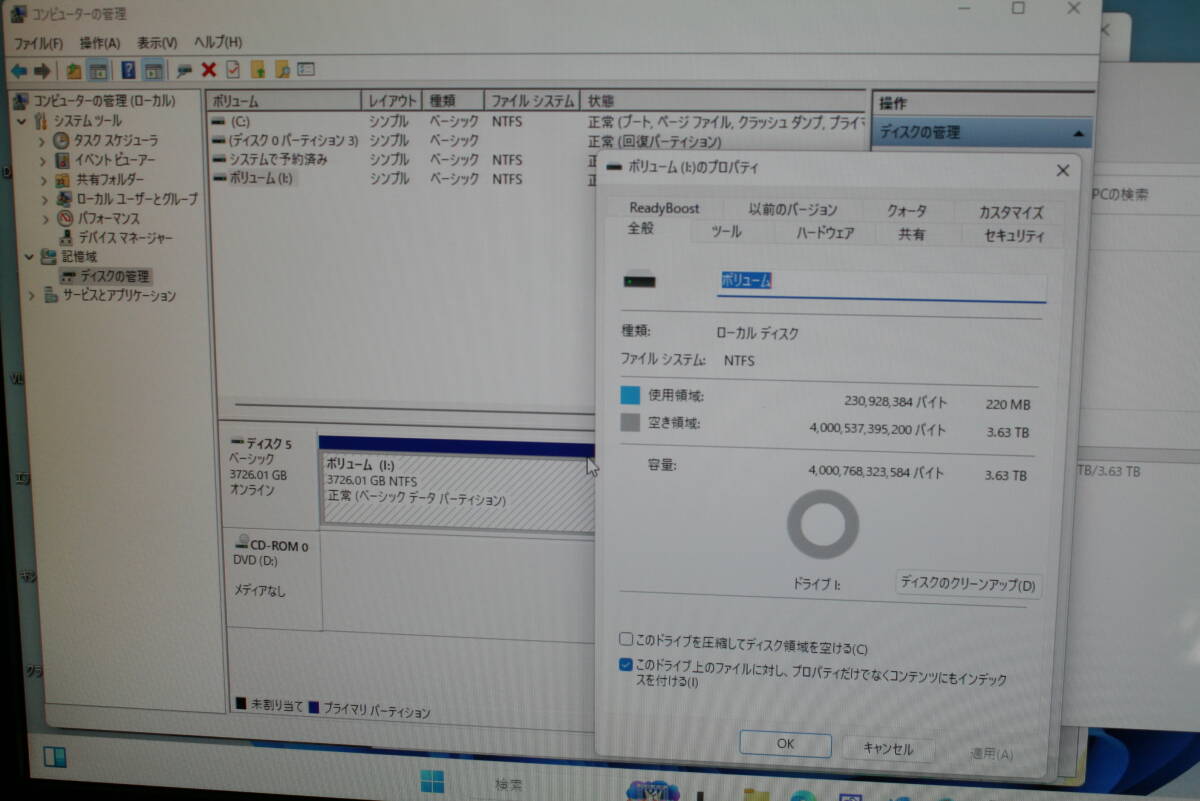Click the blue プライマリ パーティション legend square
This screenshot has width=1200, height=801.
313,708
